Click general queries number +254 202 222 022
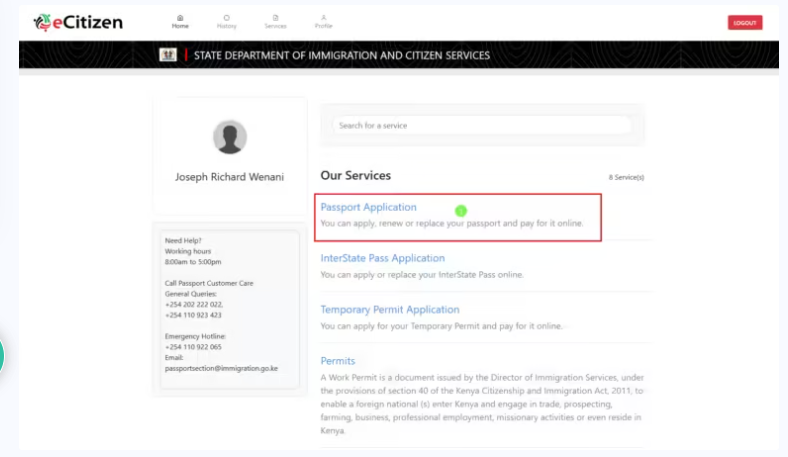The width and height of the screenshot is (788, 457). (194, 304)
